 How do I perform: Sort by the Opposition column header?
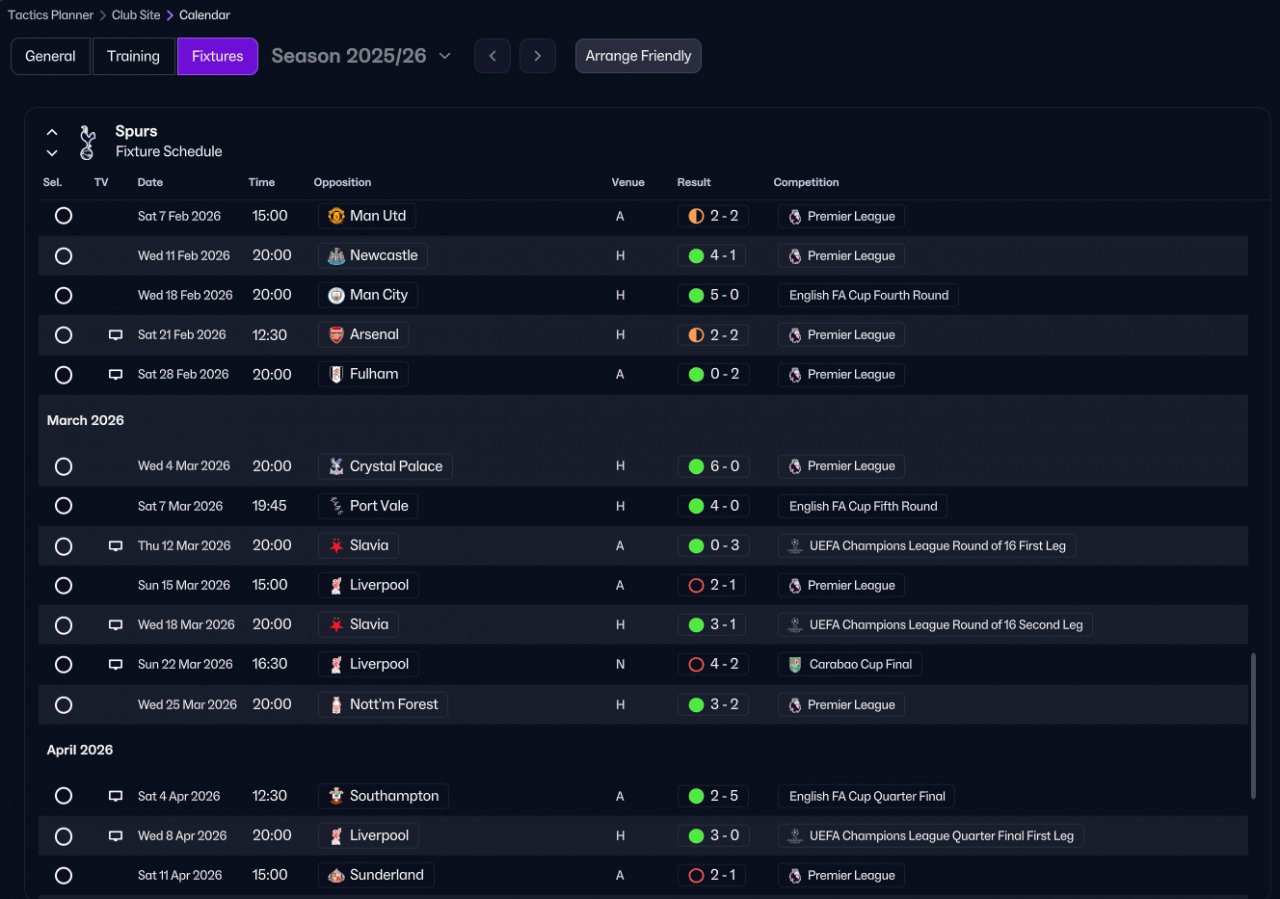[342, 182]
